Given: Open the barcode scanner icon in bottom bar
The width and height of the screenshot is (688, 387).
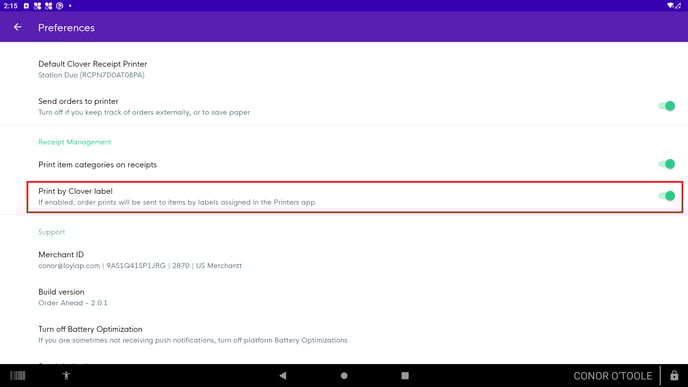Looking at the screenshot, I should [18, 376].
